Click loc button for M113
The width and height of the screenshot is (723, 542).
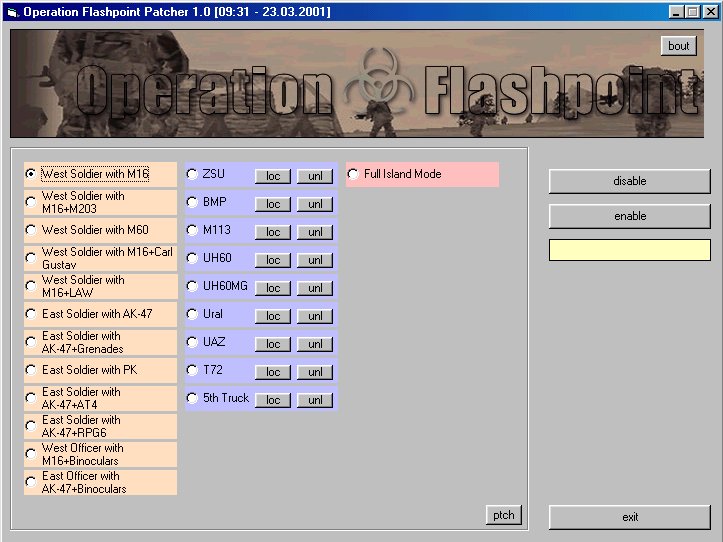273,232
